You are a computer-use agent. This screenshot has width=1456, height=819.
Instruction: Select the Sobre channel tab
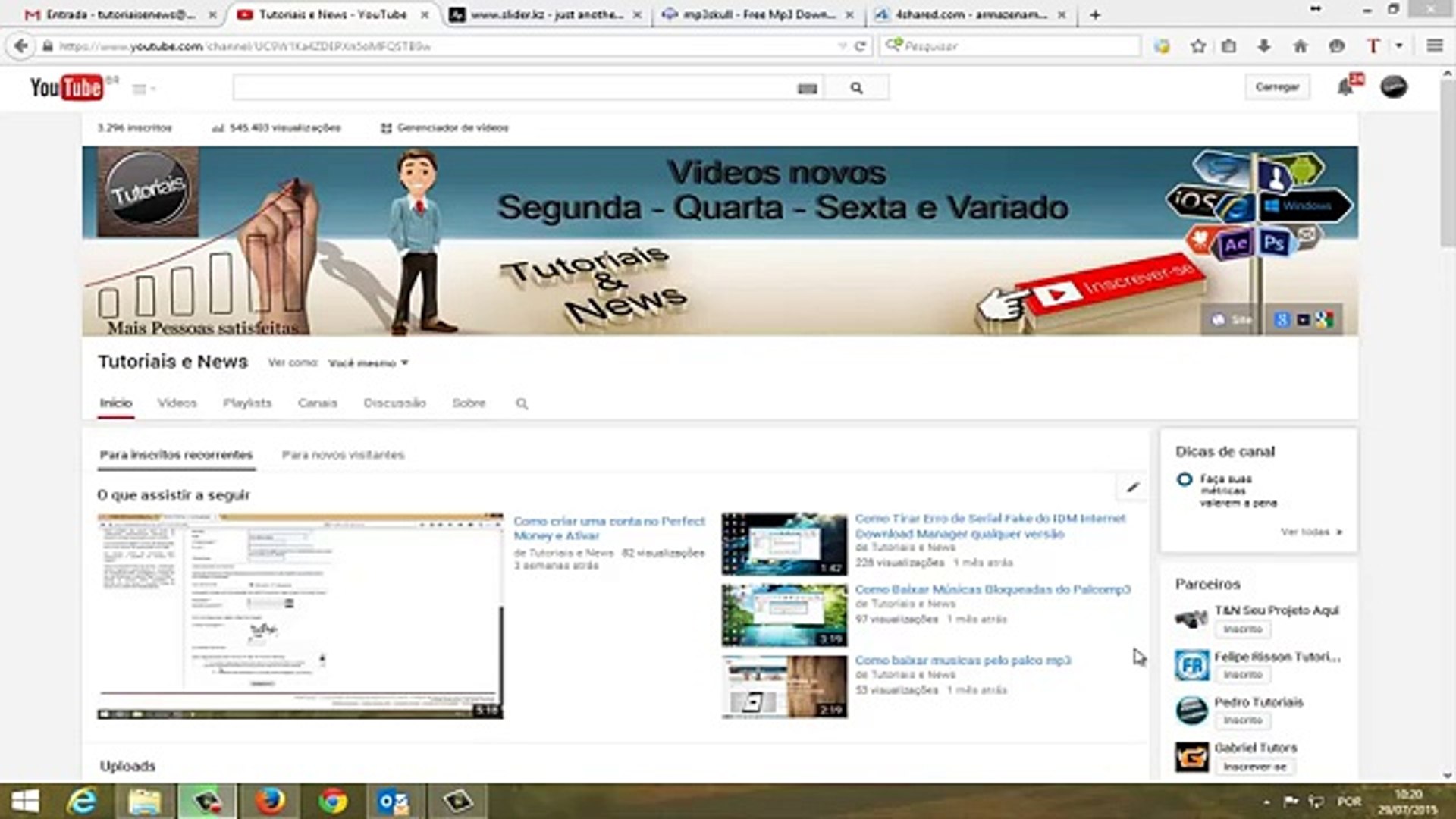(469, 403)
